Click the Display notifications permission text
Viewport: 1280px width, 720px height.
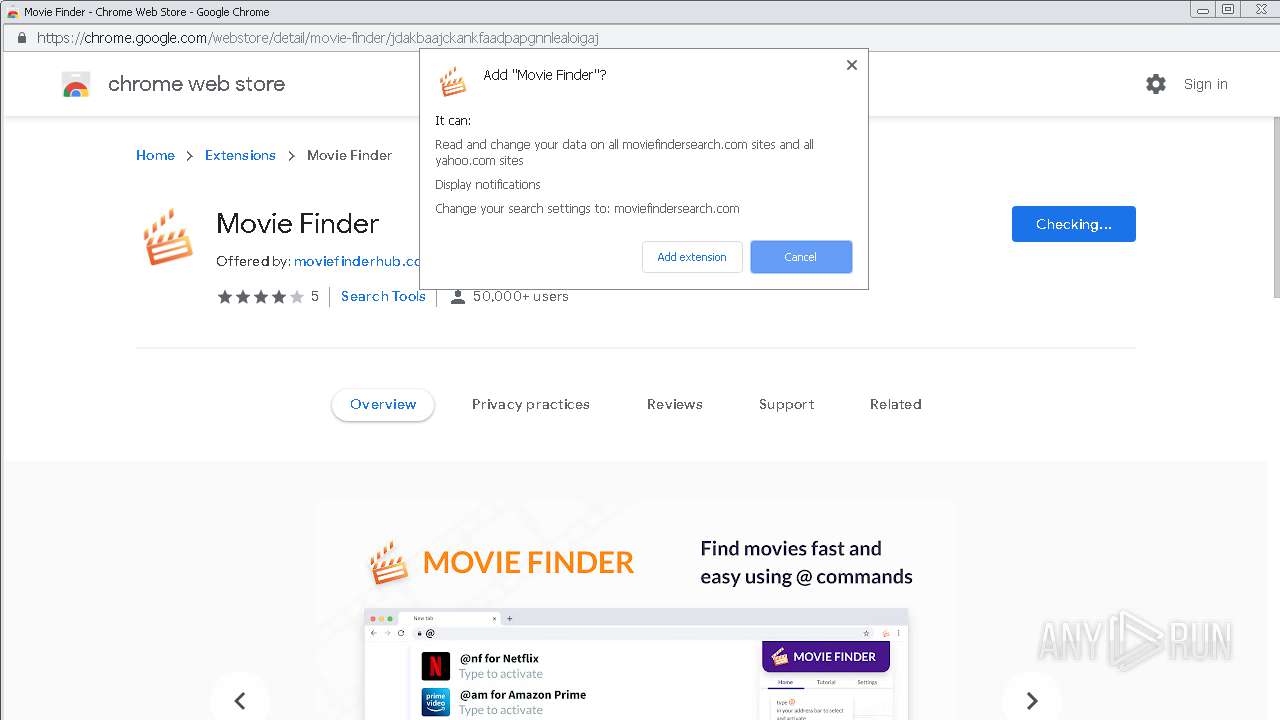(488, 185)
